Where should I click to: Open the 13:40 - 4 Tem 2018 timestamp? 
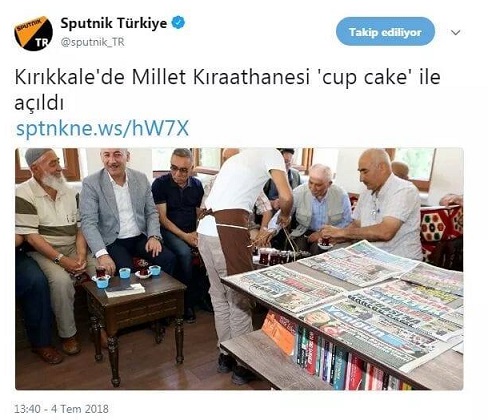click(61, 409)
